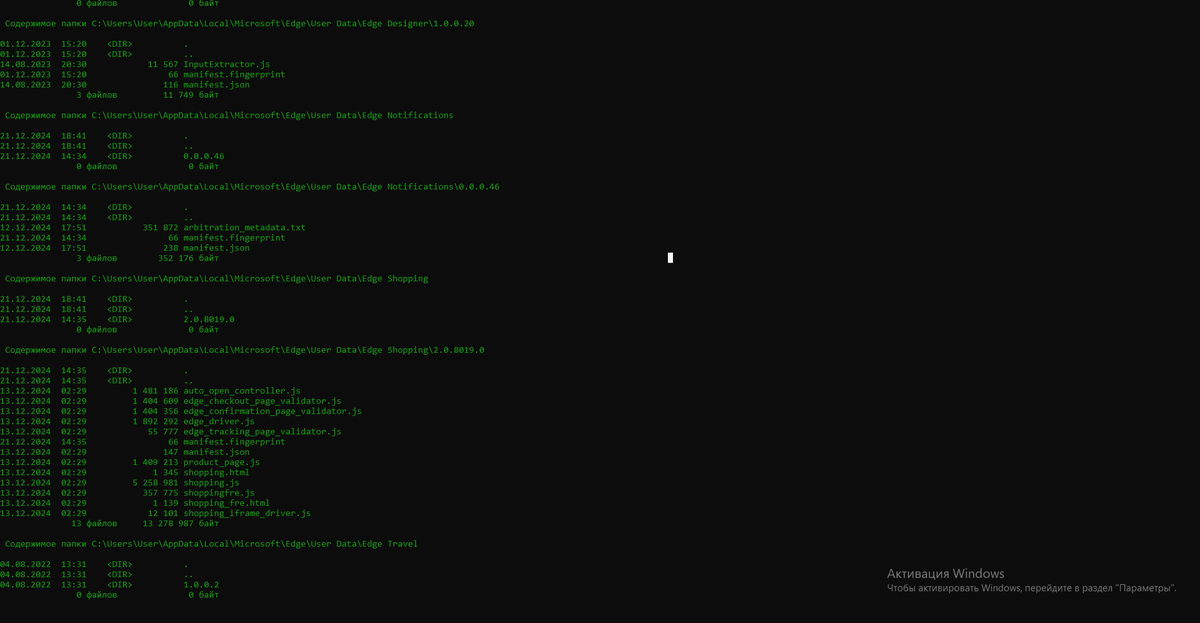Select the arbitration_metadata.txt file name
Viewport: 1200px width, 623px height.
pyautogui.click(x=244, y=227)
